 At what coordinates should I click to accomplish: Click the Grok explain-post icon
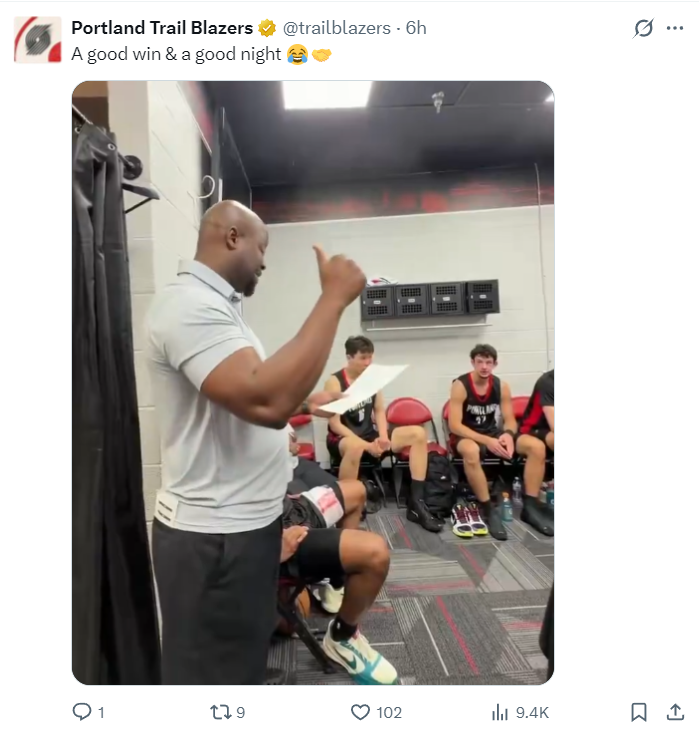[x=643, y=28]
